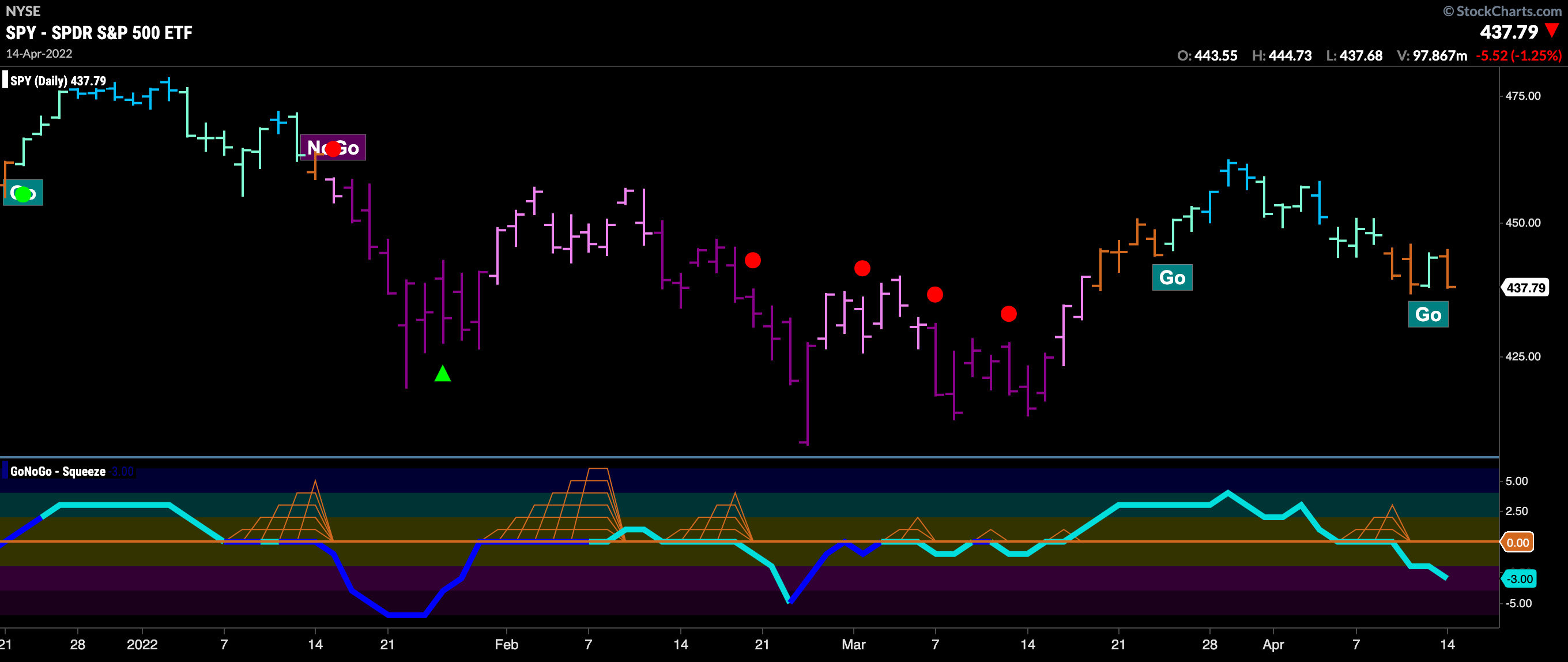Click the 475.00 price axis label
Screen dimensions: 1568x662
pyautogui.click(x=1523, y=96)
